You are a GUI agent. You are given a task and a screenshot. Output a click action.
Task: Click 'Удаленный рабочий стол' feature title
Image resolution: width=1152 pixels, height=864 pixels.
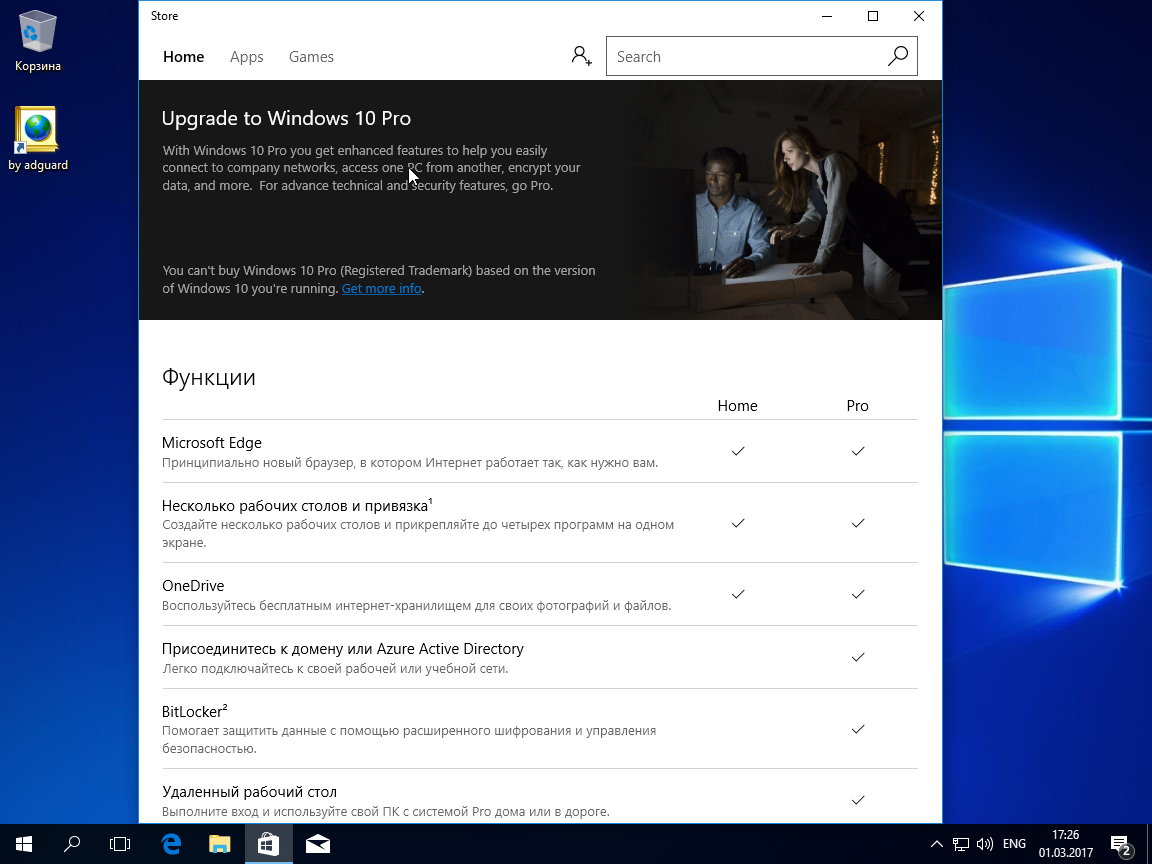pos(249,792)
